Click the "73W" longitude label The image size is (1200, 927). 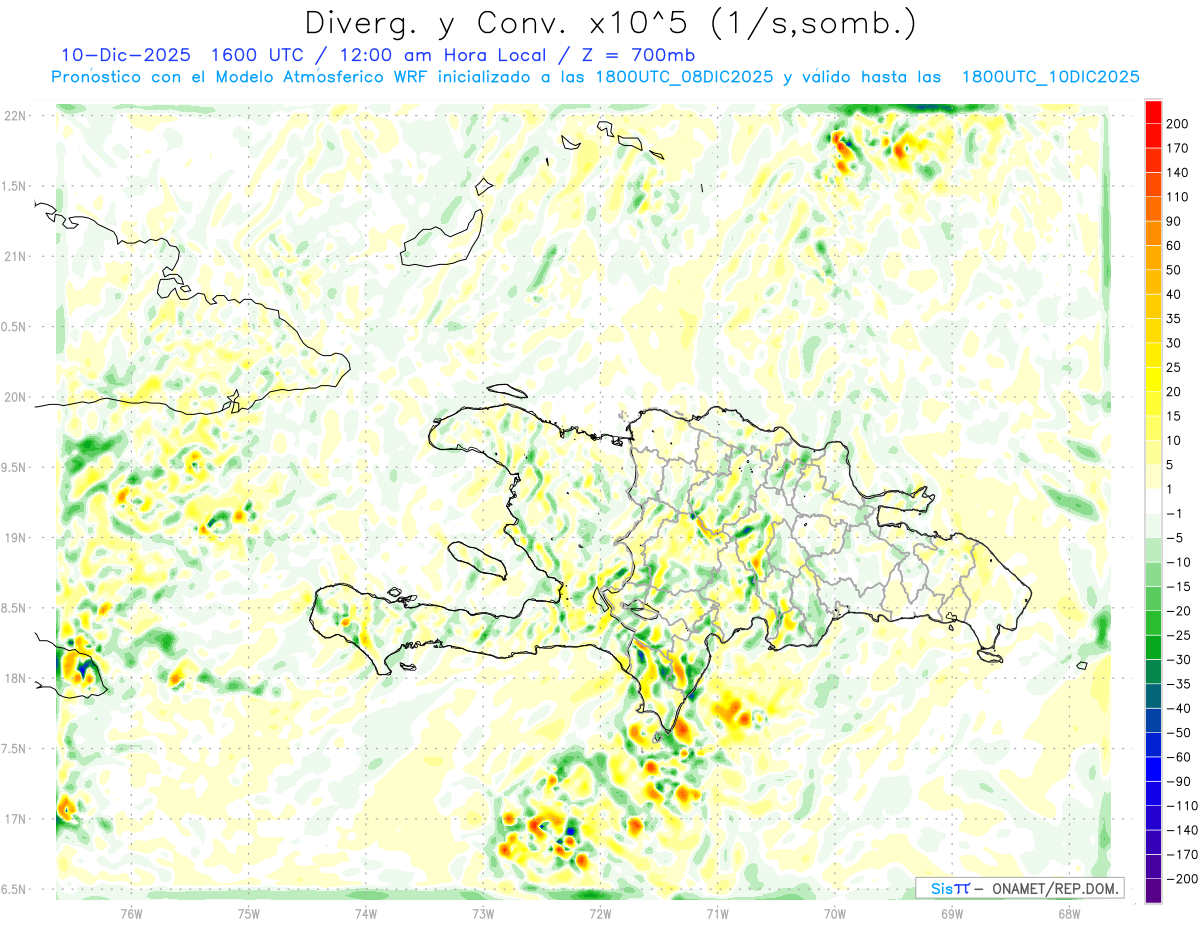point(483,912)
